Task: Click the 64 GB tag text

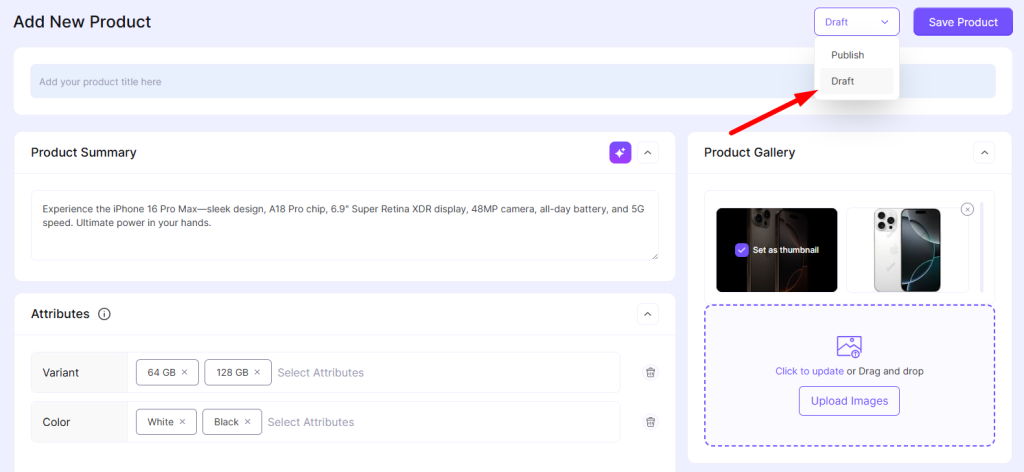Action: (161, 373)
